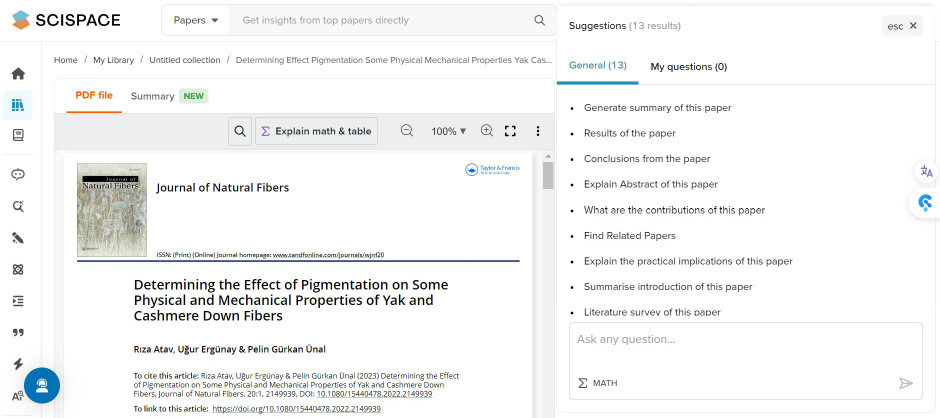Click the send question arrow icon
Viewport: 940px width, 418px height.
tap(906, 383)
